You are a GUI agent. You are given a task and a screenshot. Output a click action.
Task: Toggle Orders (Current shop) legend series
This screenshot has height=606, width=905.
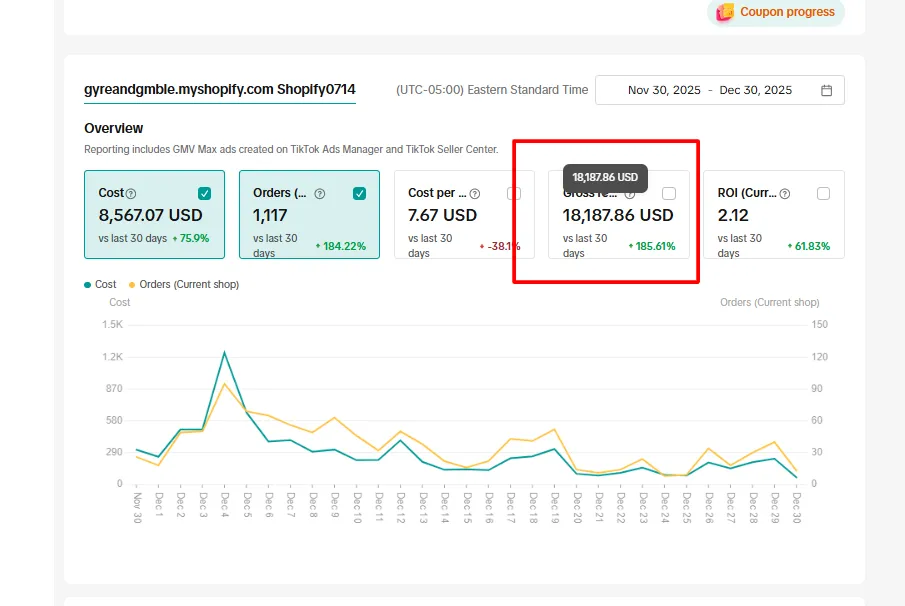188,285
